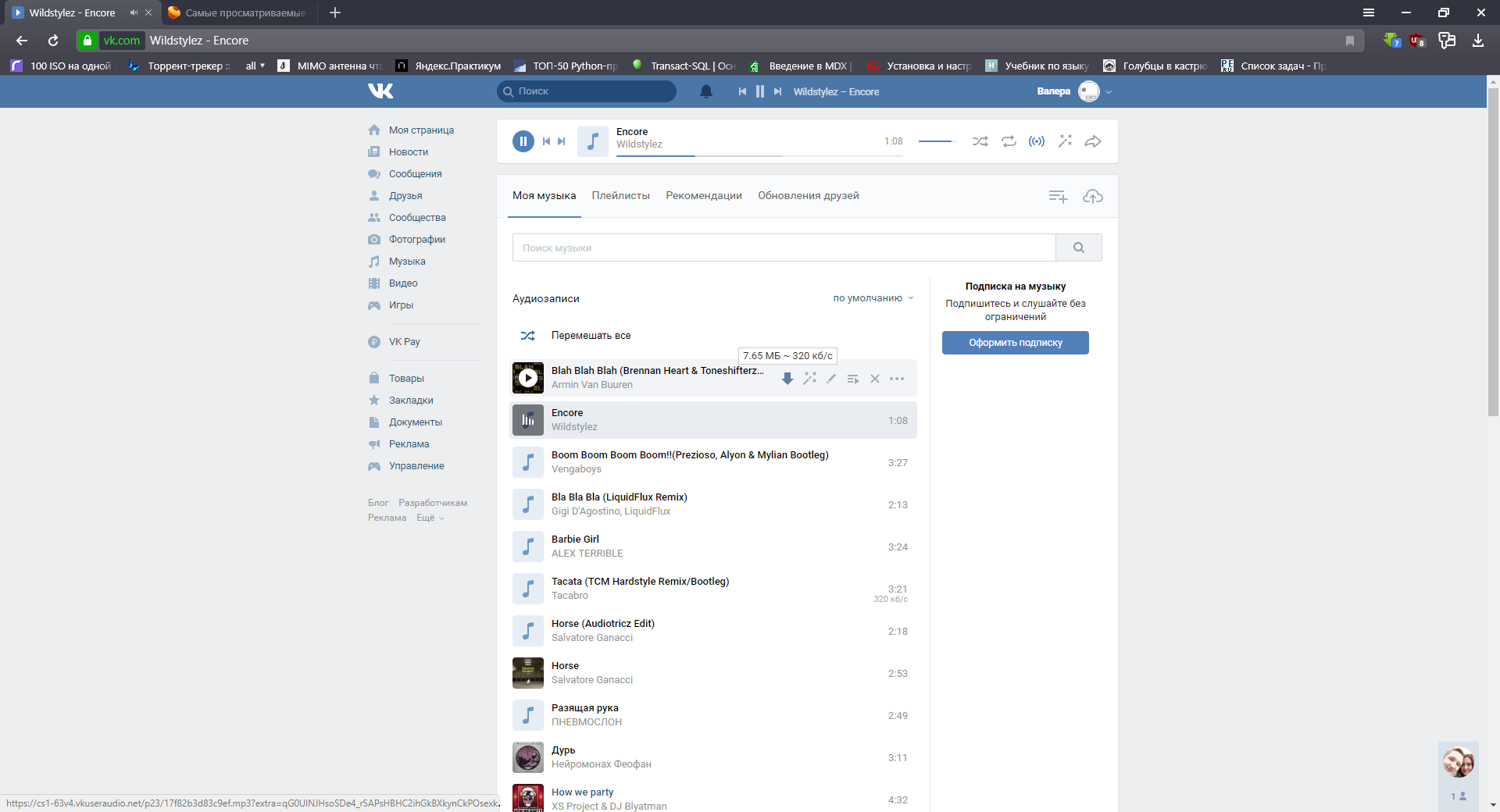This screenshot has height=812, width=1500.
Task: Show similar tracks with the magic wand icon
Action: click(1065, 141)
